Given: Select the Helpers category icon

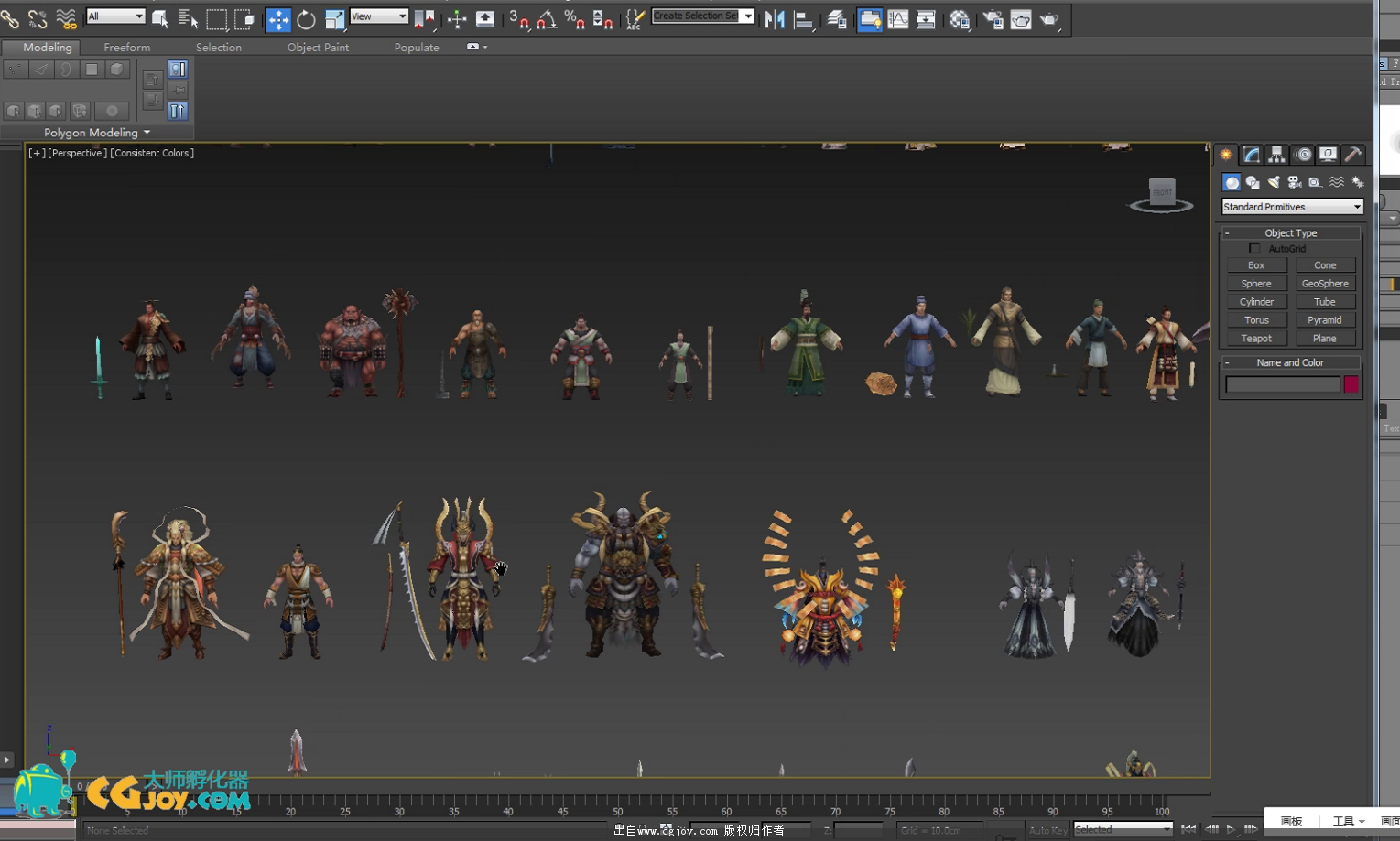Looking at the screenshot, I should click(1316, 183).
